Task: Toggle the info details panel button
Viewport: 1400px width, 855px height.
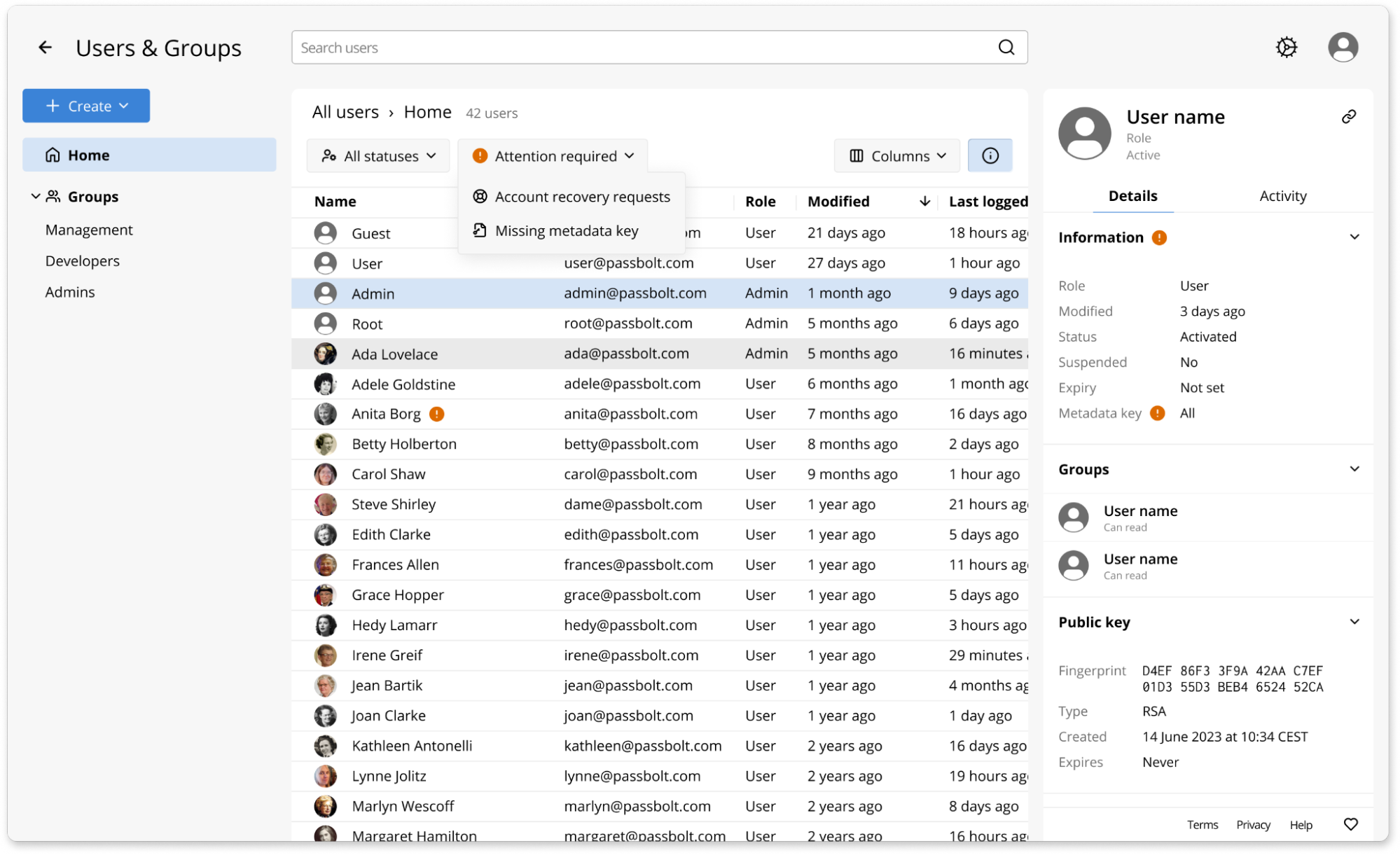Action: (x=990, y=155)
